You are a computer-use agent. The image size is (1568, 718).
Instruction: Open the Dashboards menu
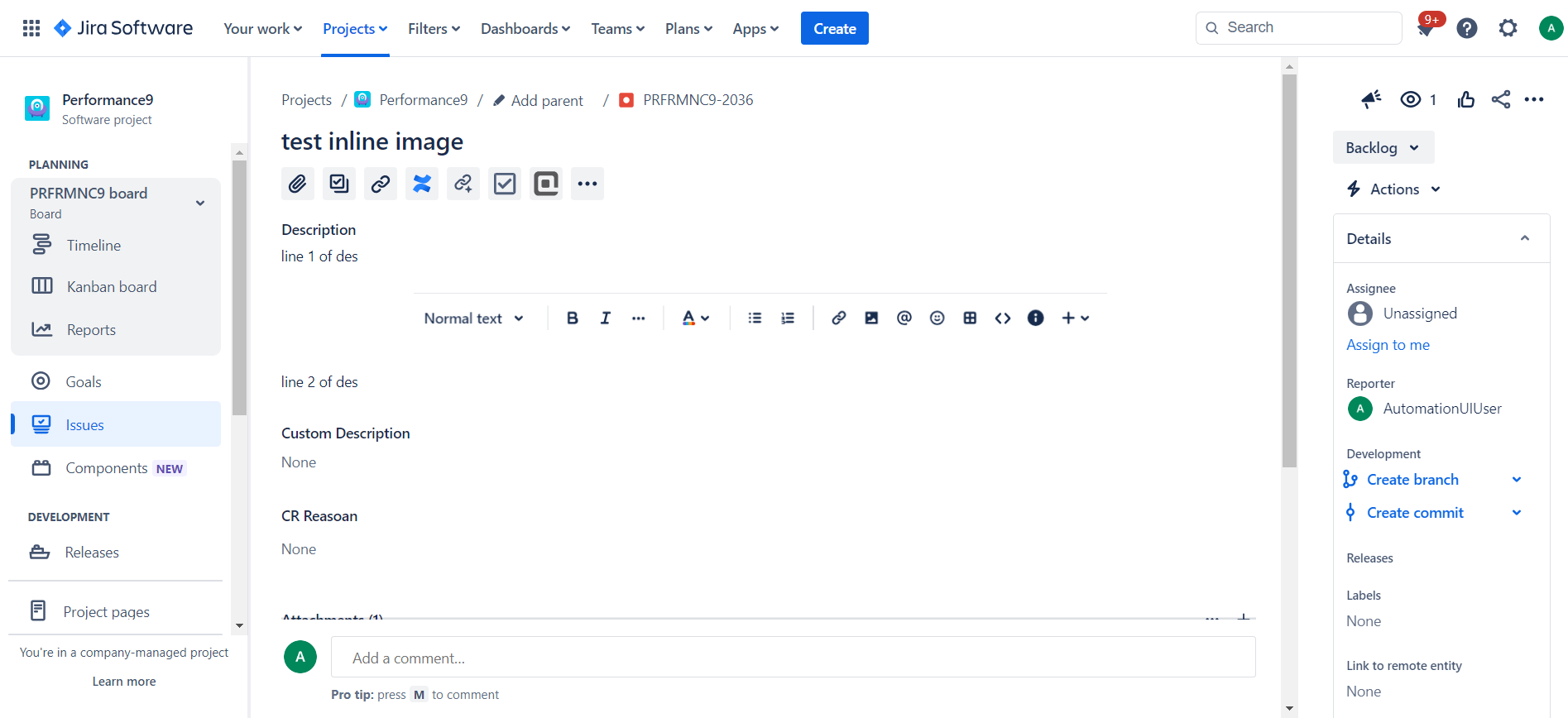525,29
